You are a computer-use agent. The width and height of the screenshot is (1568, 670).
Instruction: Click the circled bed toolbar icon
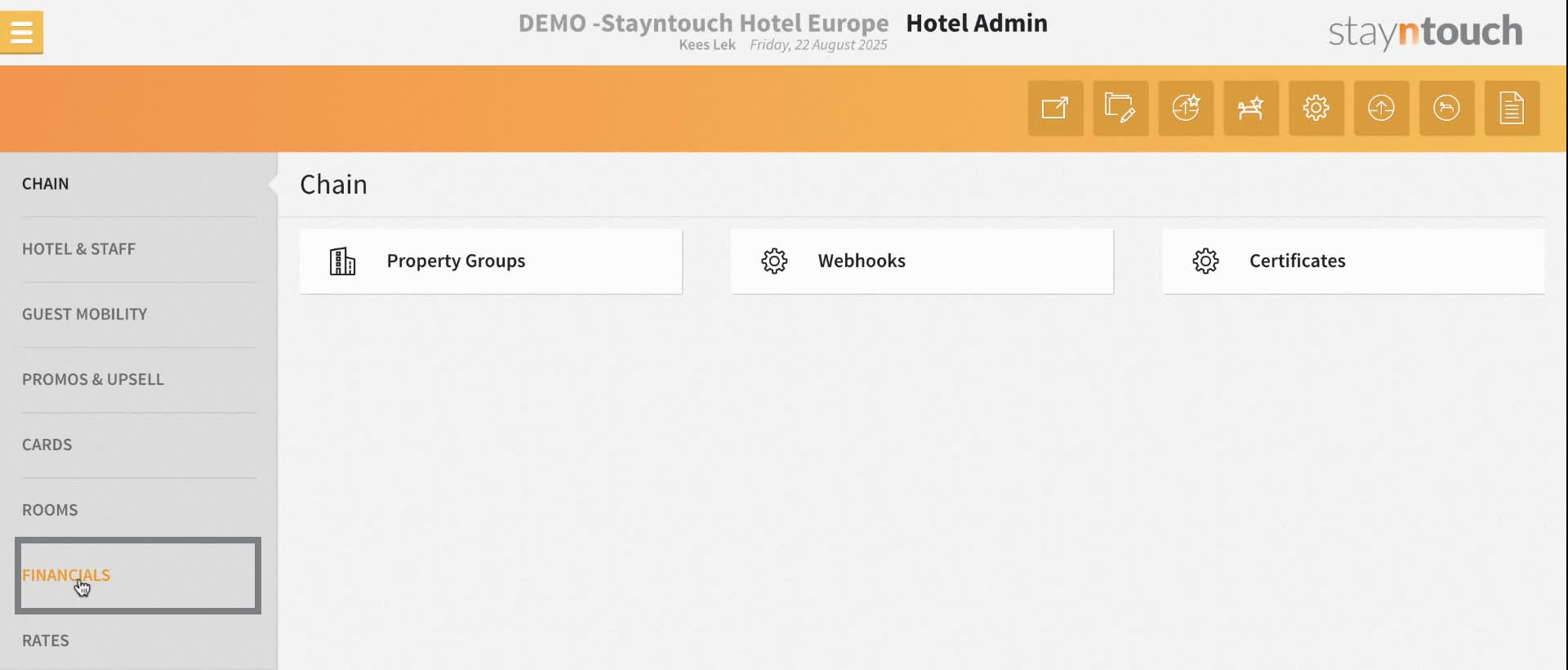[x=1447, y=108]
